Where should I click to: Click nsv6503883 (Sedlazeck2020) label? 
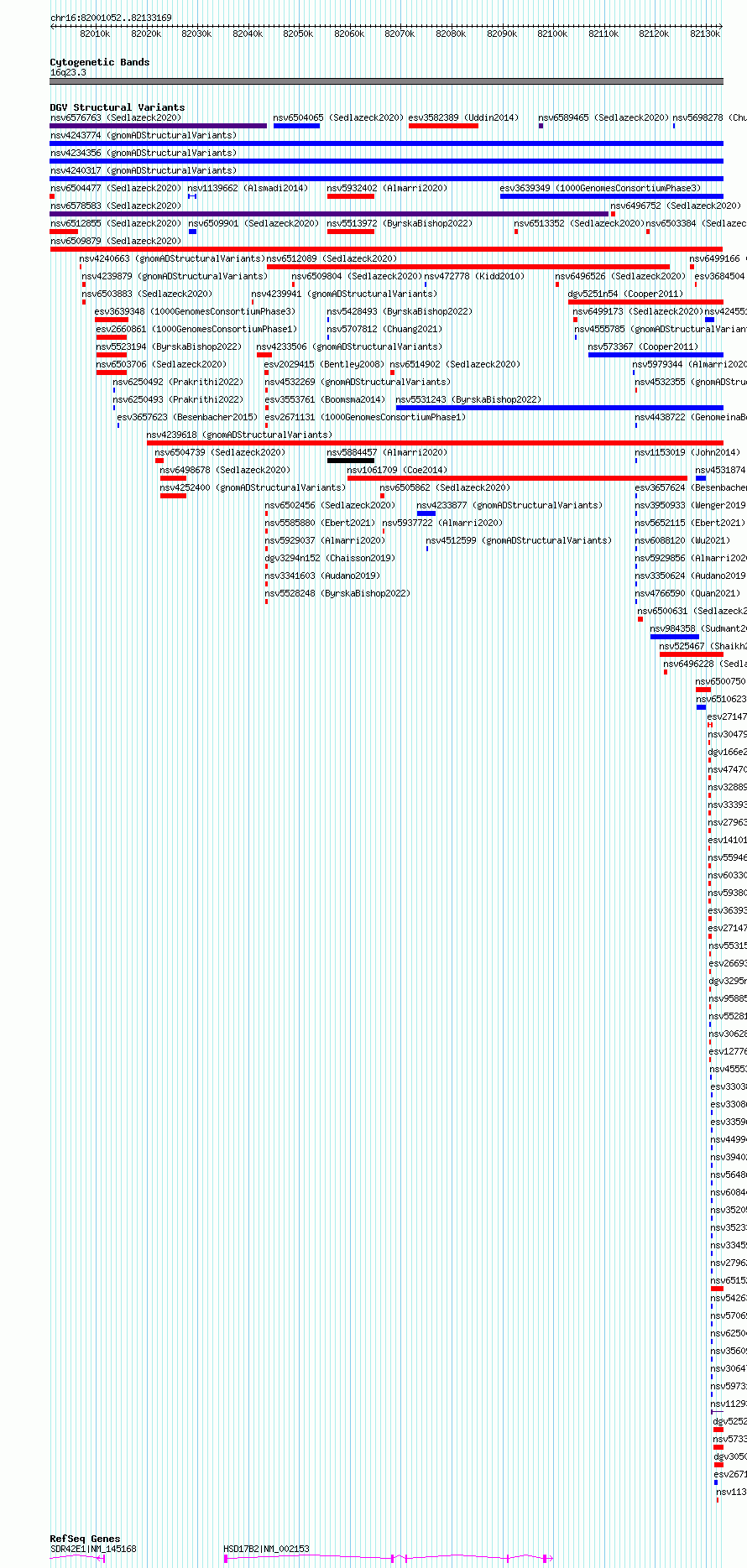[147, 294]
